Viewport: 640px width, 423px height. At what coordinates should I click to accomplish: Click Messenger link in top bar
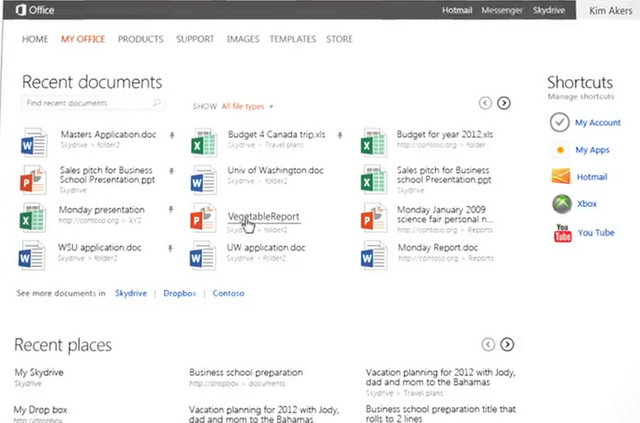pyautogui.click(x=502, y=10)
